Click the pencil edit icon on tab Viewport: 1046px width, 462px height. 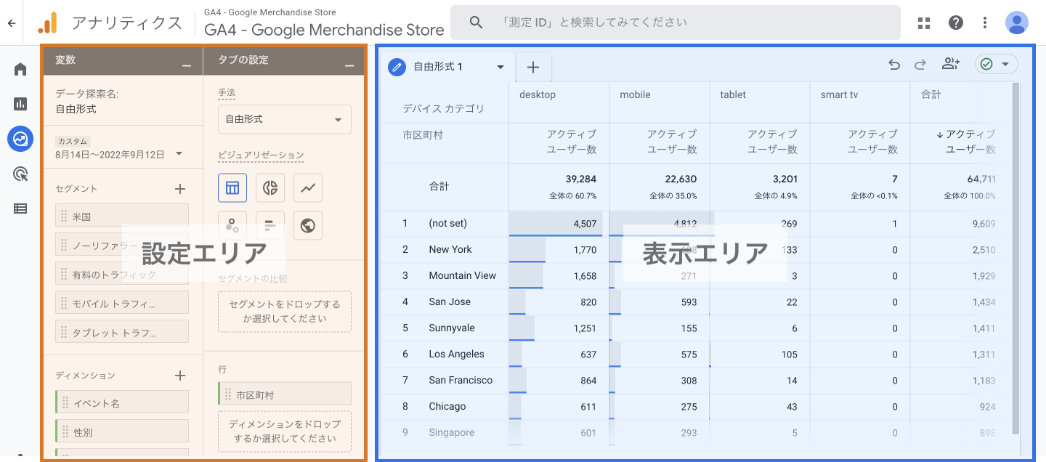pos(398,67)
